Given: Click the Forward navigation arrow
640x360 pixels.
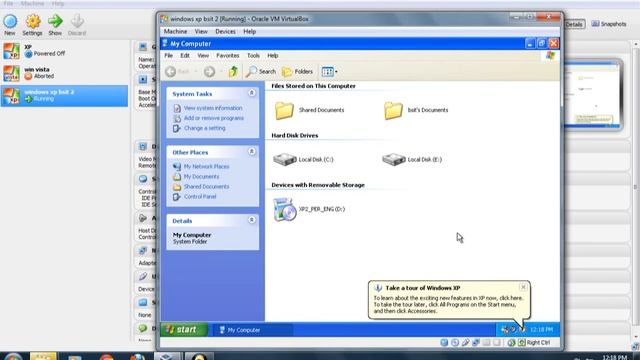Looking at the screenshot, I should (x=209, y=72).
